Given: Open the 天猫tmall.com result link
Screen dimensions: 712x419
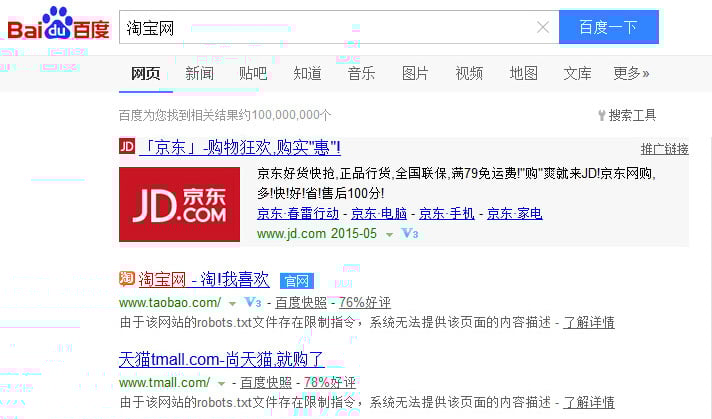Looking at the screenshot, I should pos(221,360).
